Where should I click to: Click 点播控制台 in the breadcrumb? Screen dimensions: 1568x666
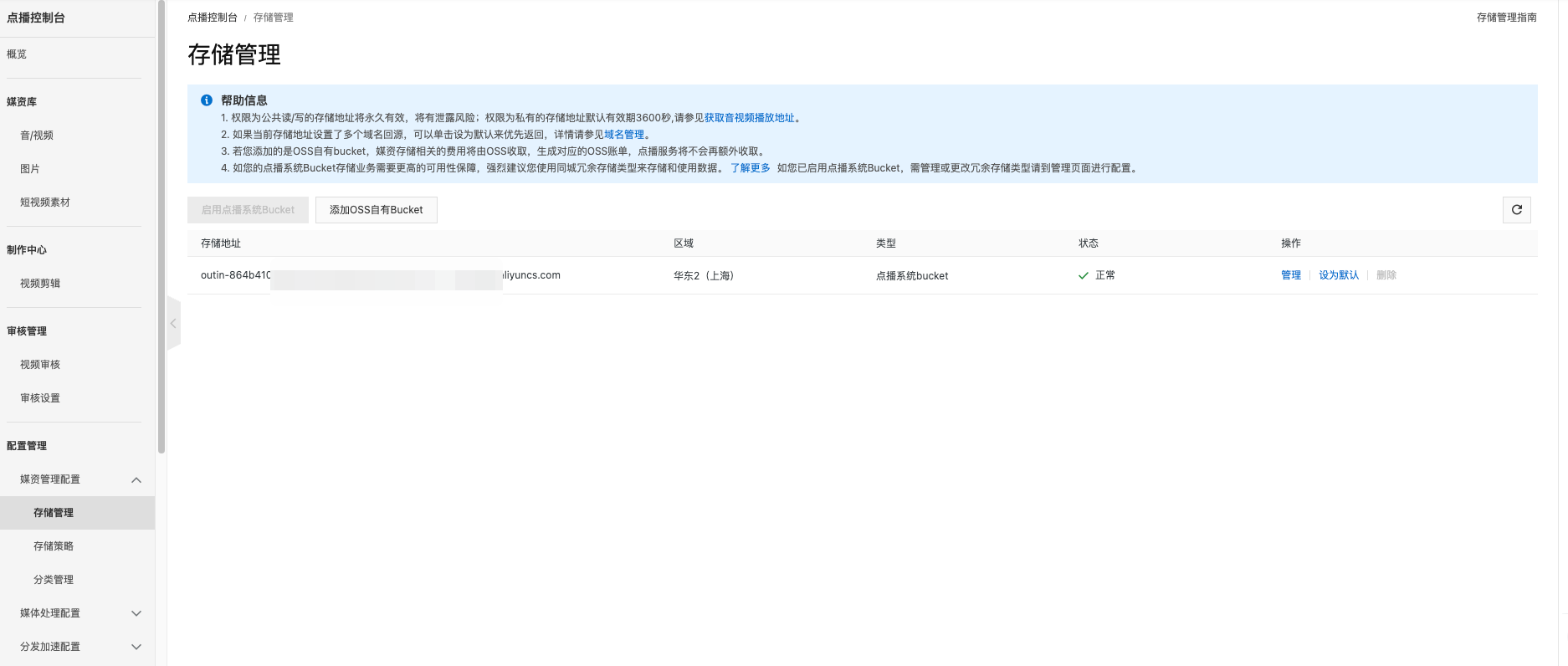213,18
